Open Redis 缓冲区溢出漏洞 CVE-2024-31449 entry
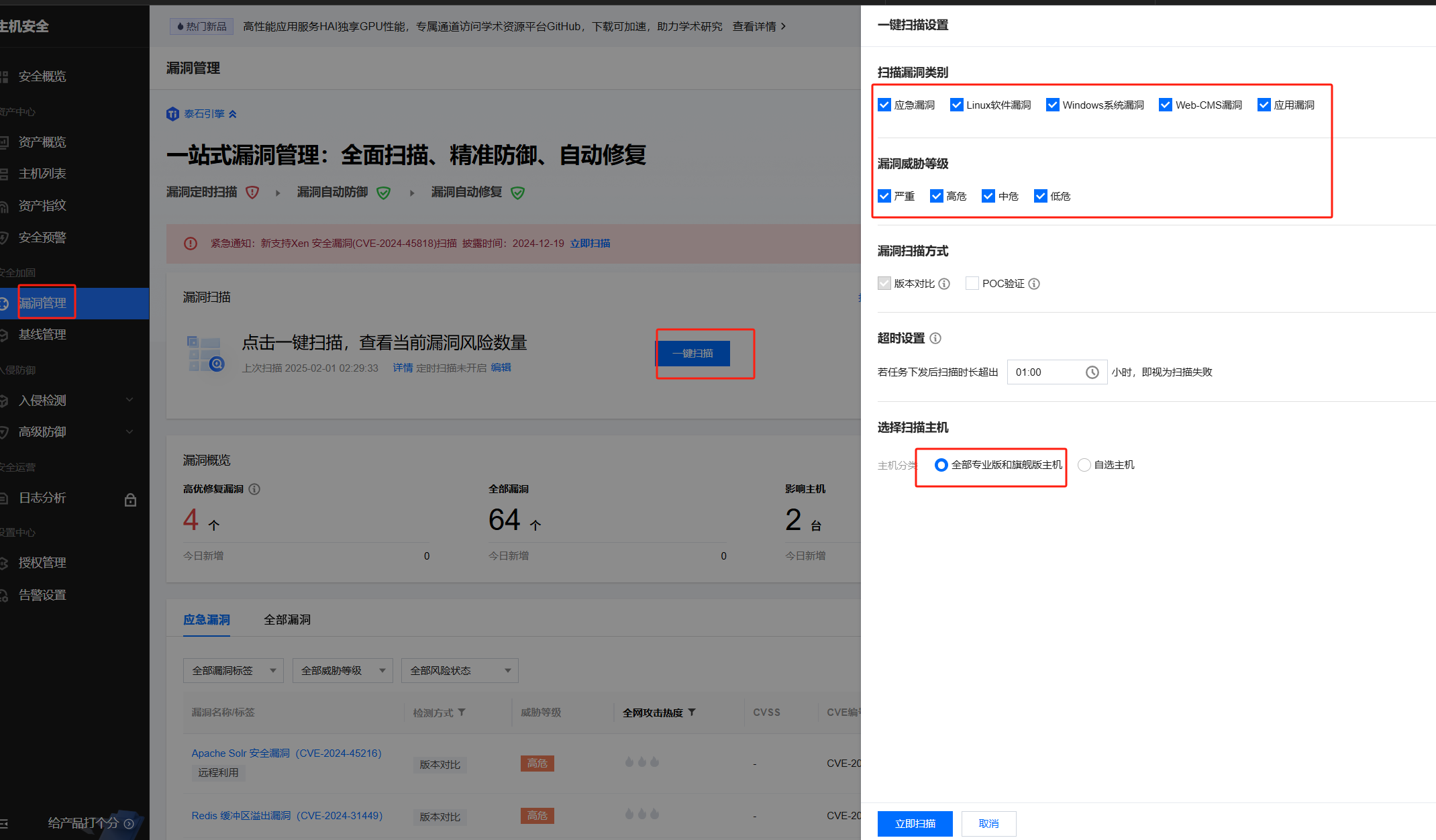The width and height of the screenshot is (1436, 840). pos(287,816)
